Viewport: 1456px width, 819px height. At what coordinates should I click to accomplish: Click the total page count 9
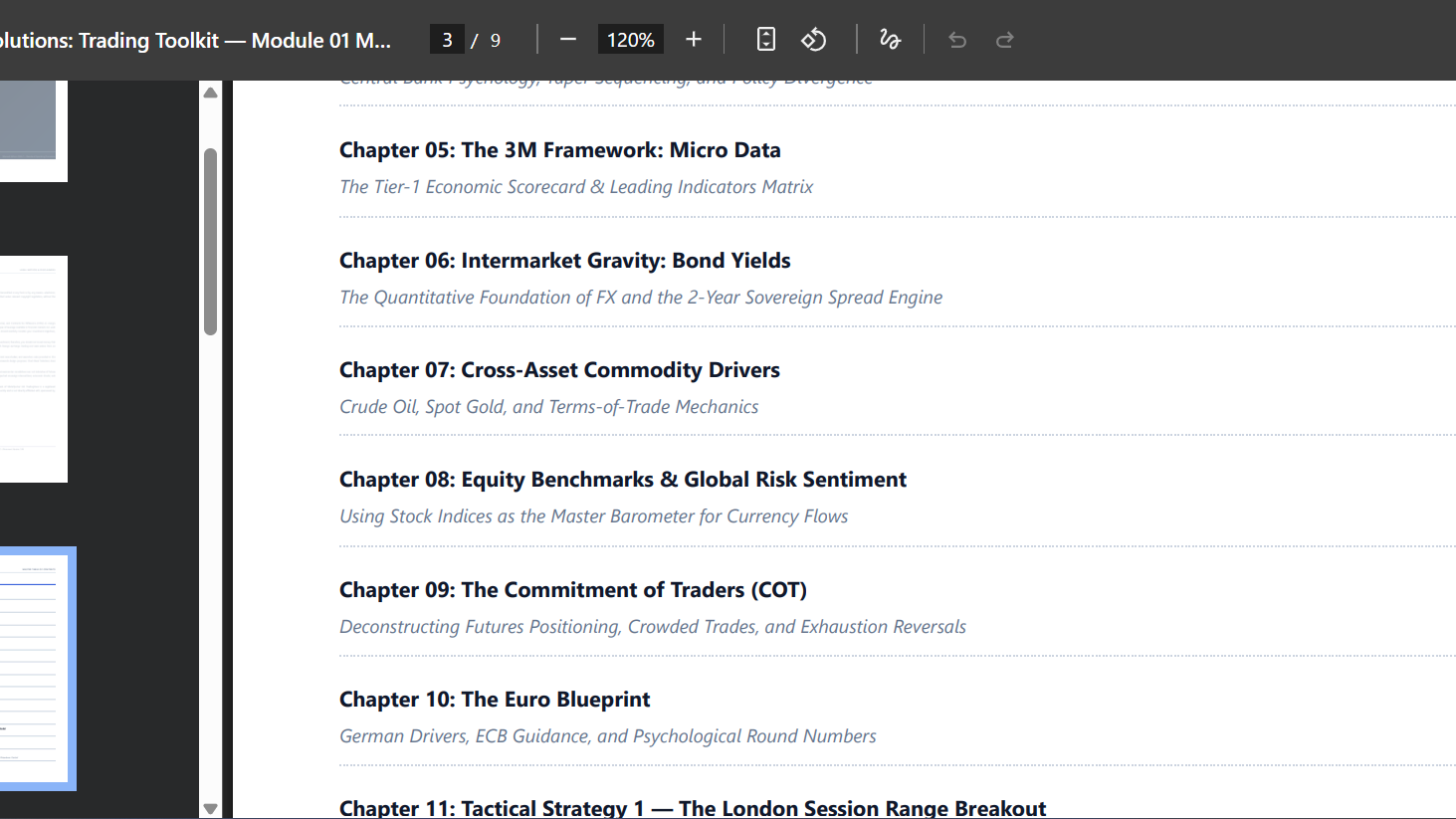point(496,40)
